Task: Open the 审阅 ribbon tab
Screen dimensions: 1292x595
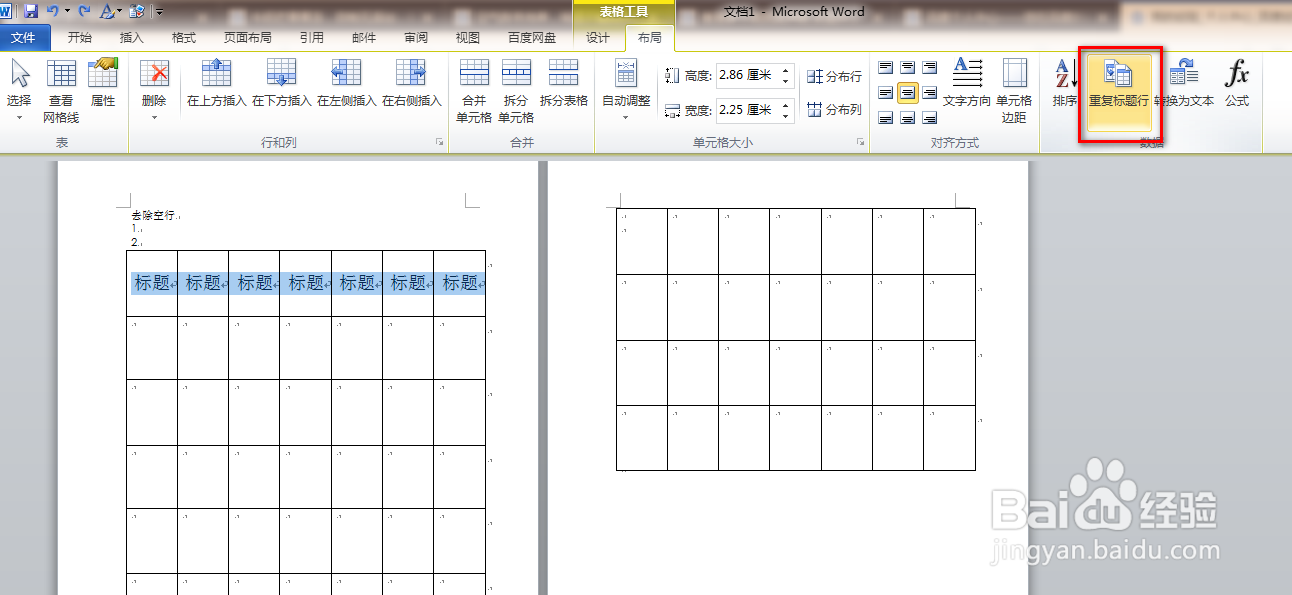Action: pyautogui.click(x=416, y=38)
